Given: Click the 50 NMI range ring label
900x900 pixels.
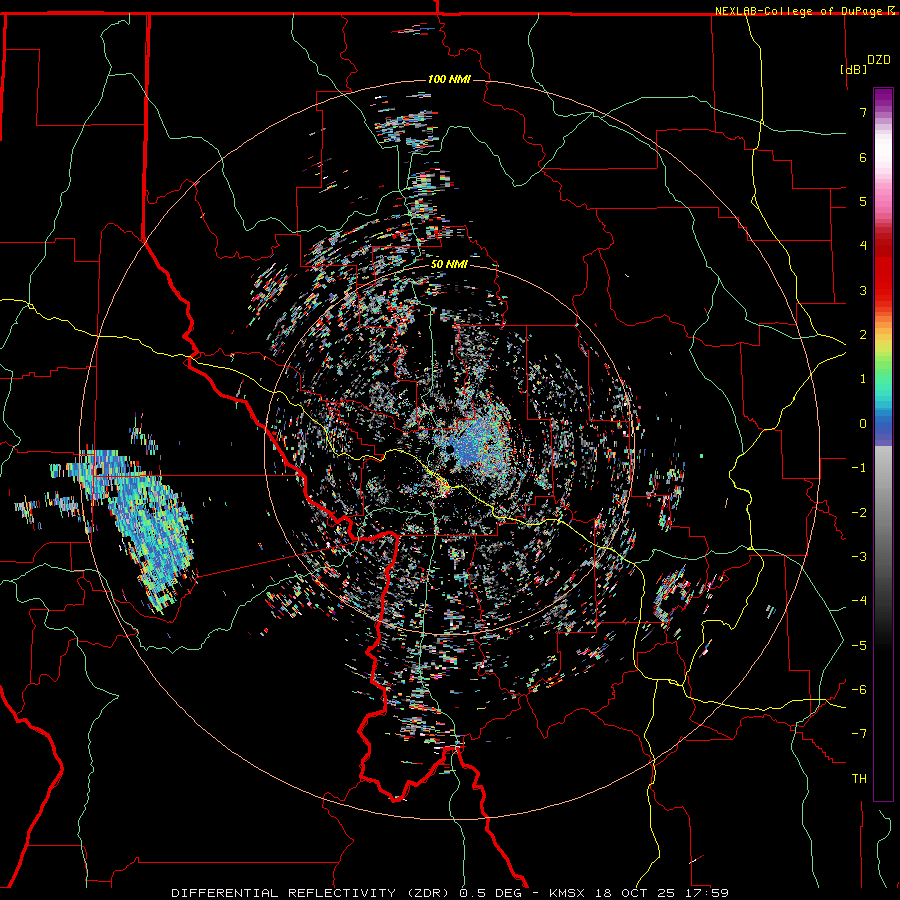Looking at the screenshot, I should (449, 264).
